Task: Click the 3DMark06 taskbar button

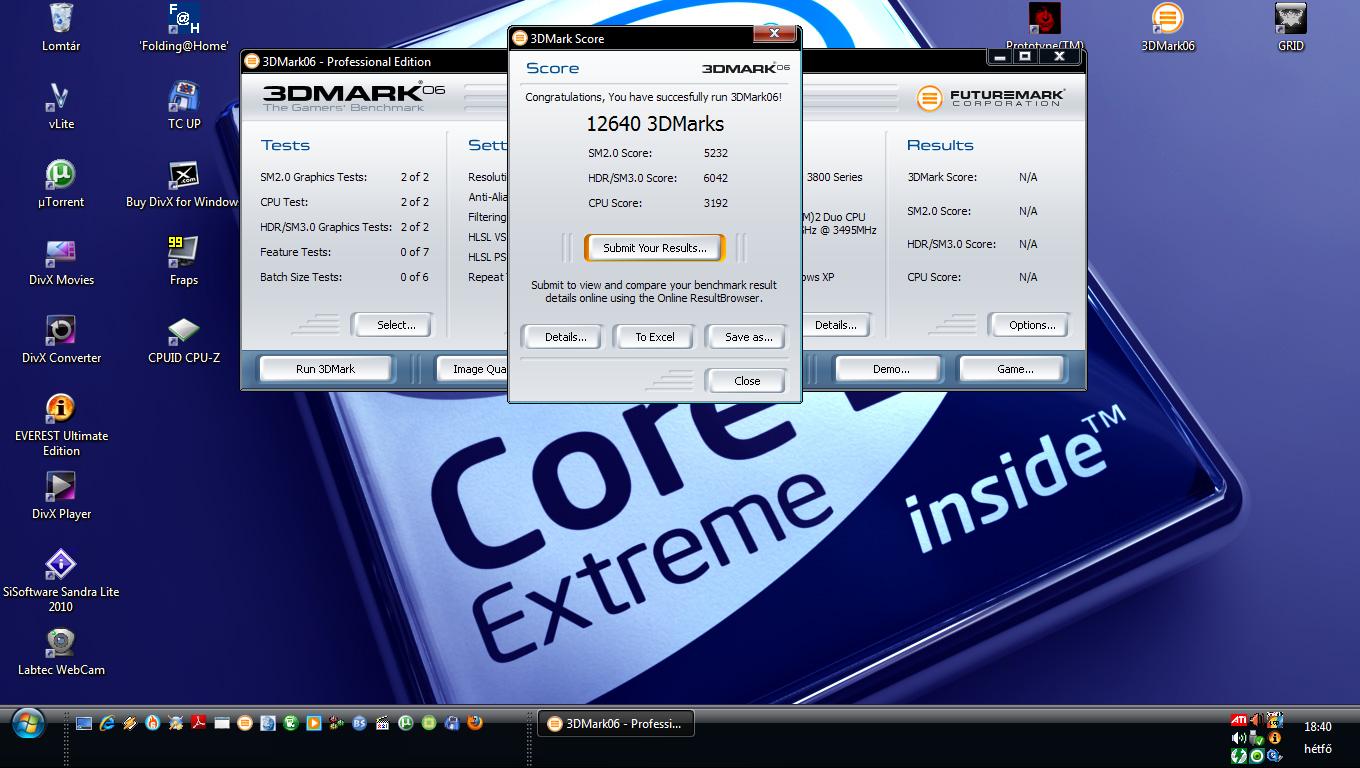Action: (x=616, y=723)
